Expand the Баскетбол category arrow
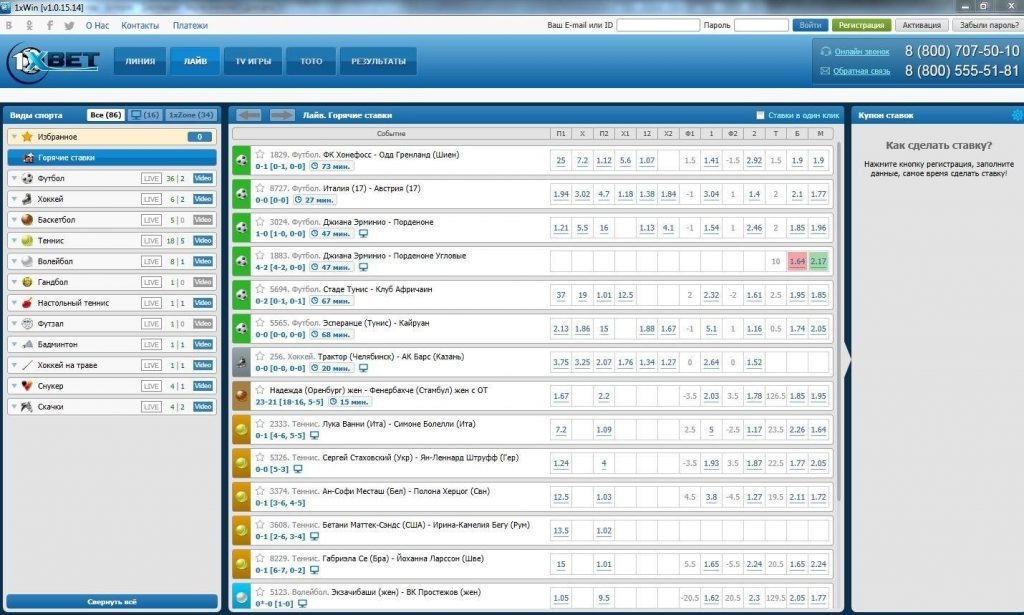 click(x=14, y=220)
